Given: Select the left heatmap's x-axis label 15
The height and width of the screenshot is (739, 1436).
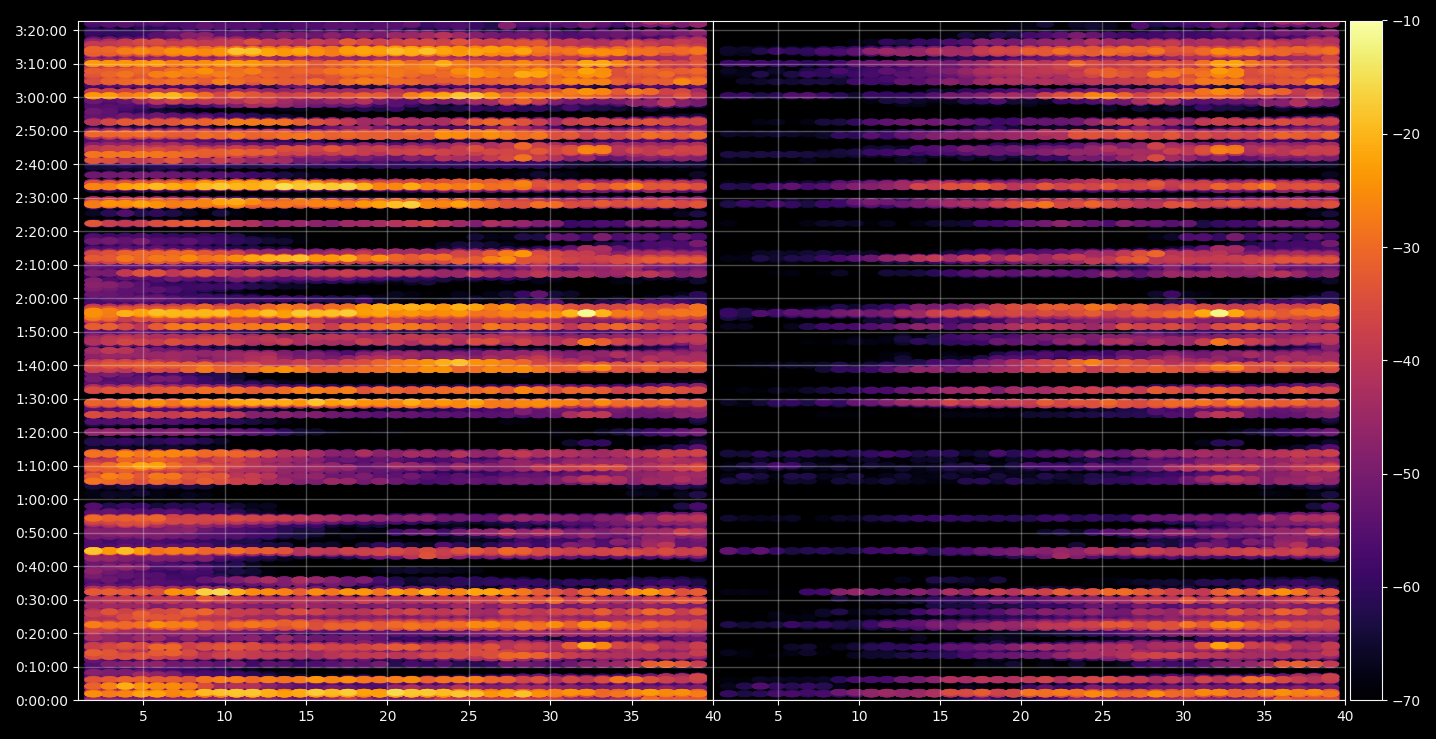Looking at the screenshot, I should point(306,717).
